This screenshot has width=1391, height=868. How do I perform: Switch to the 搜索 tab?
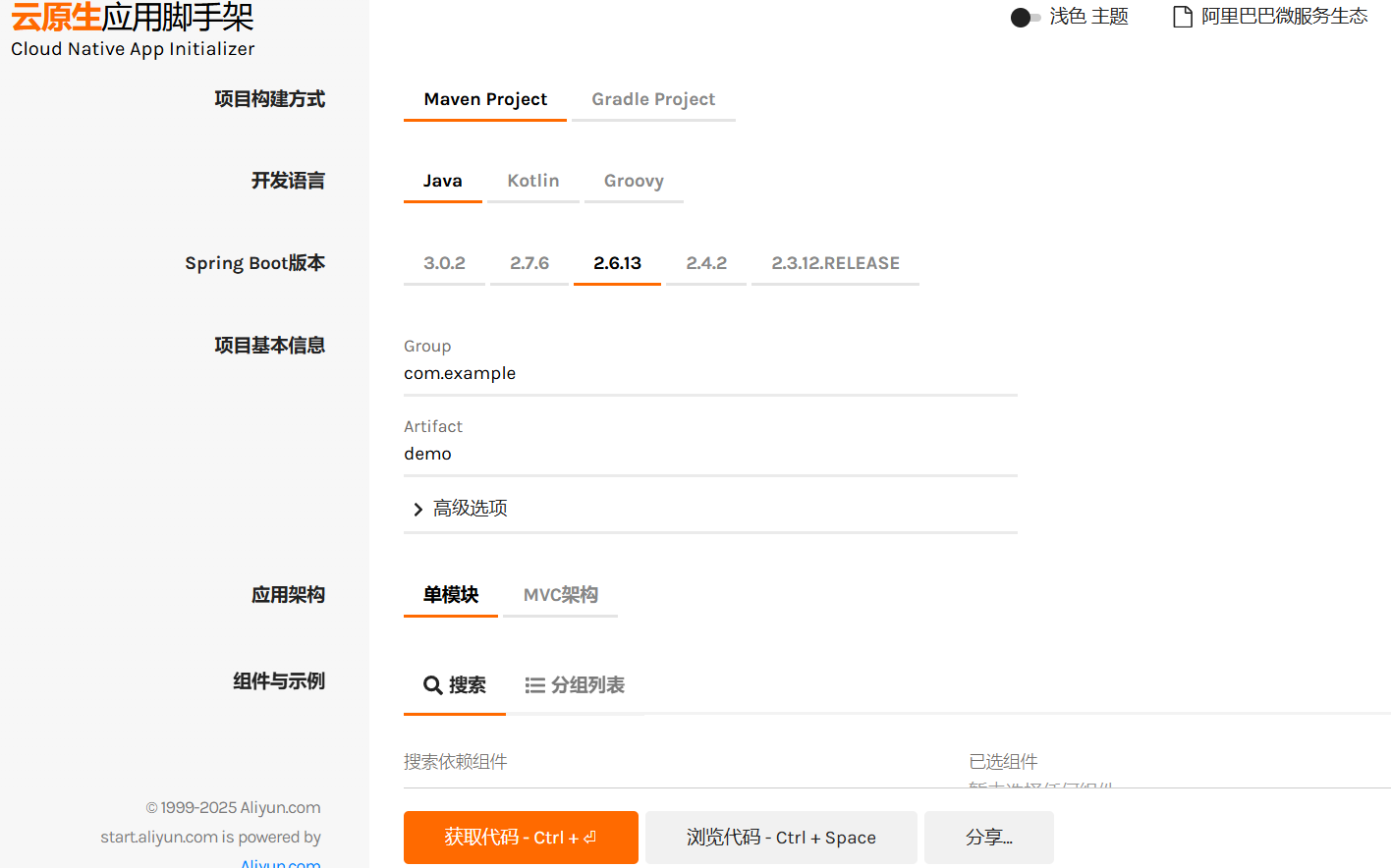pyautogui.click(x=455, y=685)
